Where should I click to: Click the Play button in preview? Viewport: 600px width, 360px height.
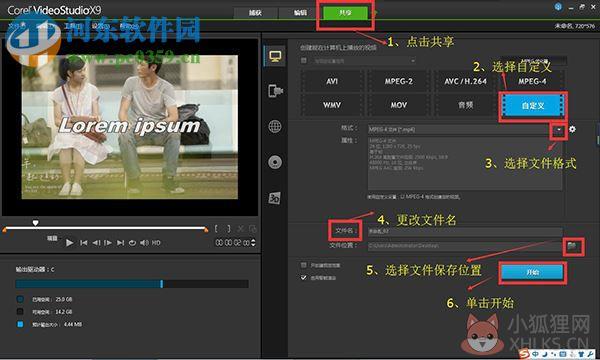click(69, 243)
